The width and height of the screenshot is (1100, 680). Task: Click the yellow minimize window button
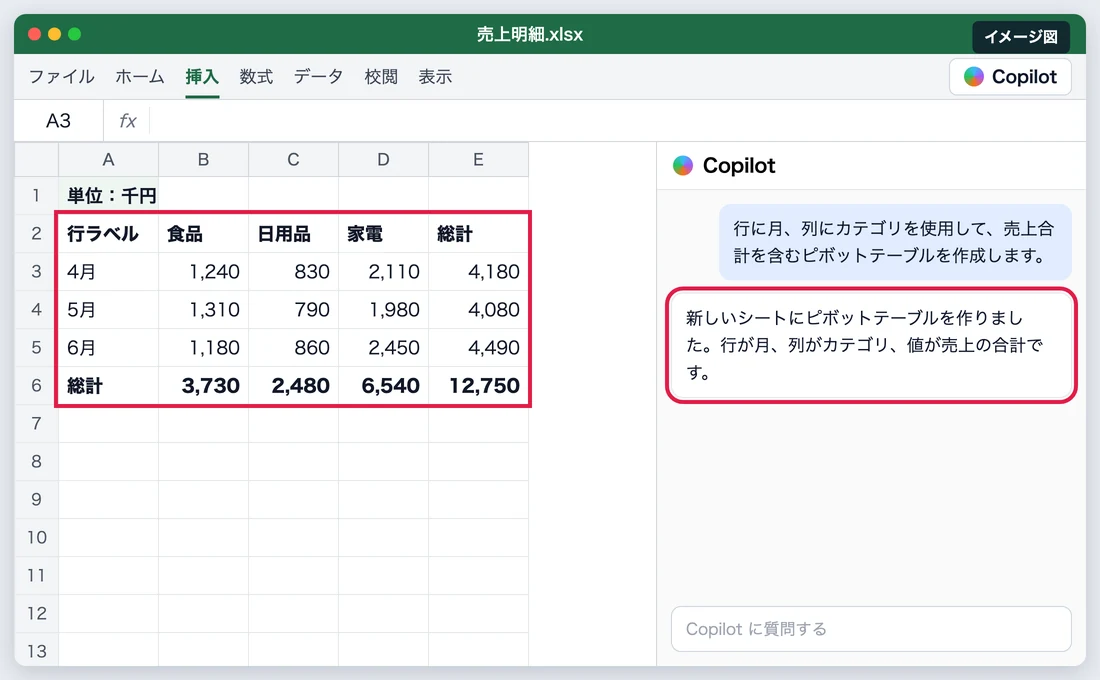pyautogui.click(x=55, y=34)
